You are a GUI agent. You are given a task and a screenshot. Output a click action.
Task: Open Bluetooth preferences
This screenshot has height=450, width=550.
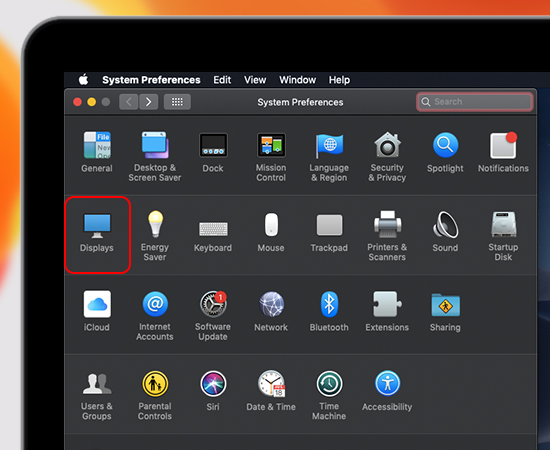[329, 311]
